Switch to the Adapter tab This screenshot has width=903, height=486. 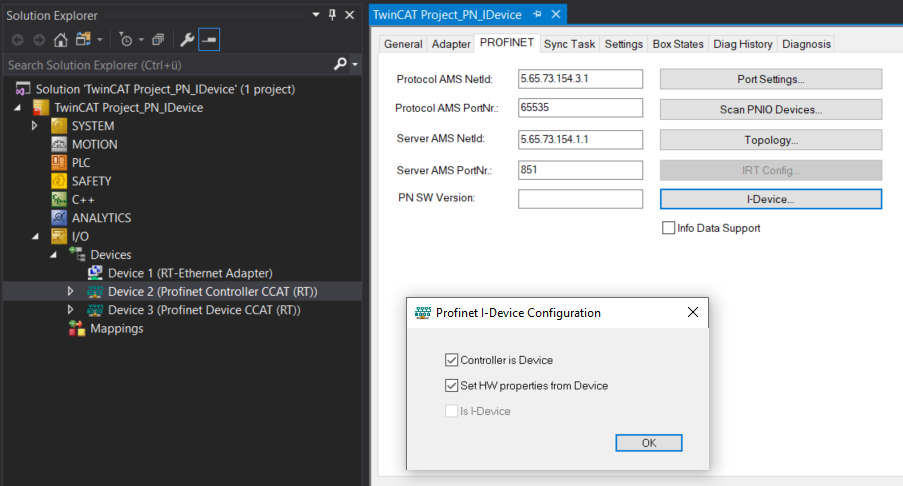451,44
